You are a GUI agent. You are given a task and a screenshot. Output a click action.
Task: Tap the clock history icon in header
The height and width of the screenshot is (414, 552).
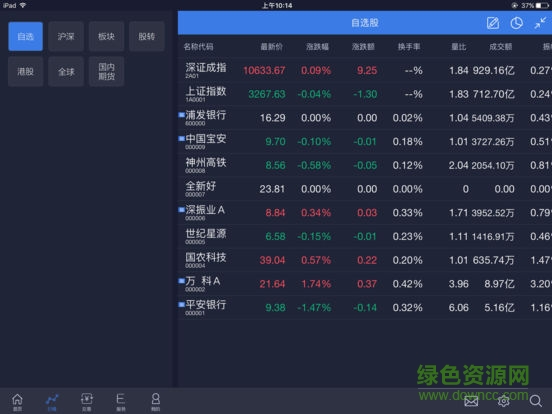(516, 23)
